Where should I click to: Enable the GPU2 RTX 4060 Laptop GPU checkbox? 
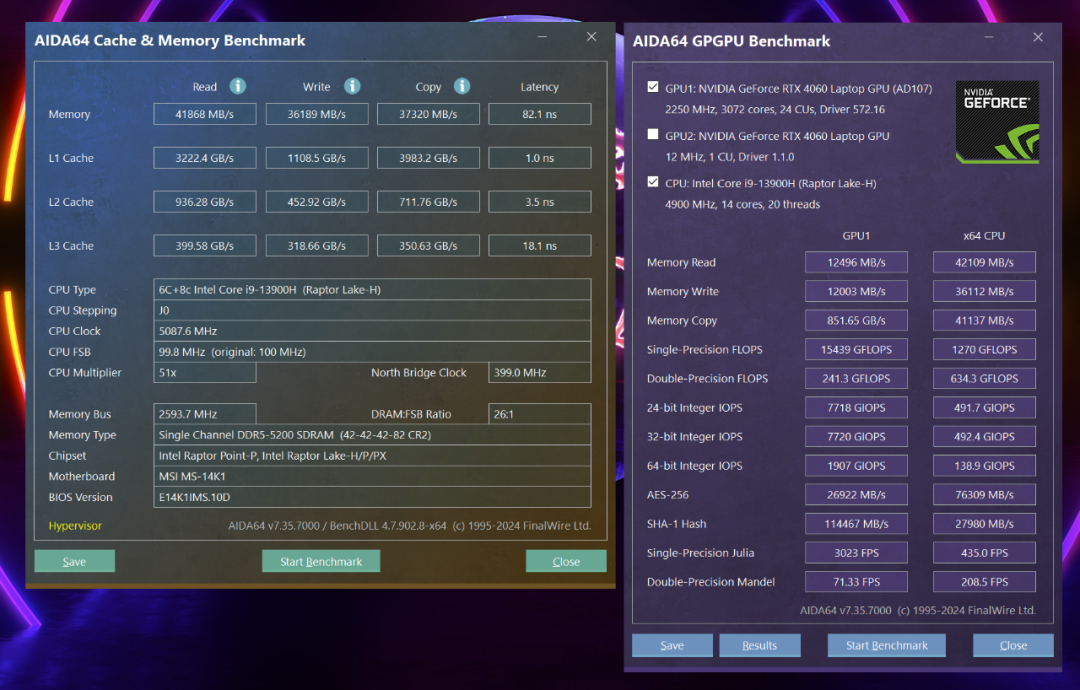[652, 134]
